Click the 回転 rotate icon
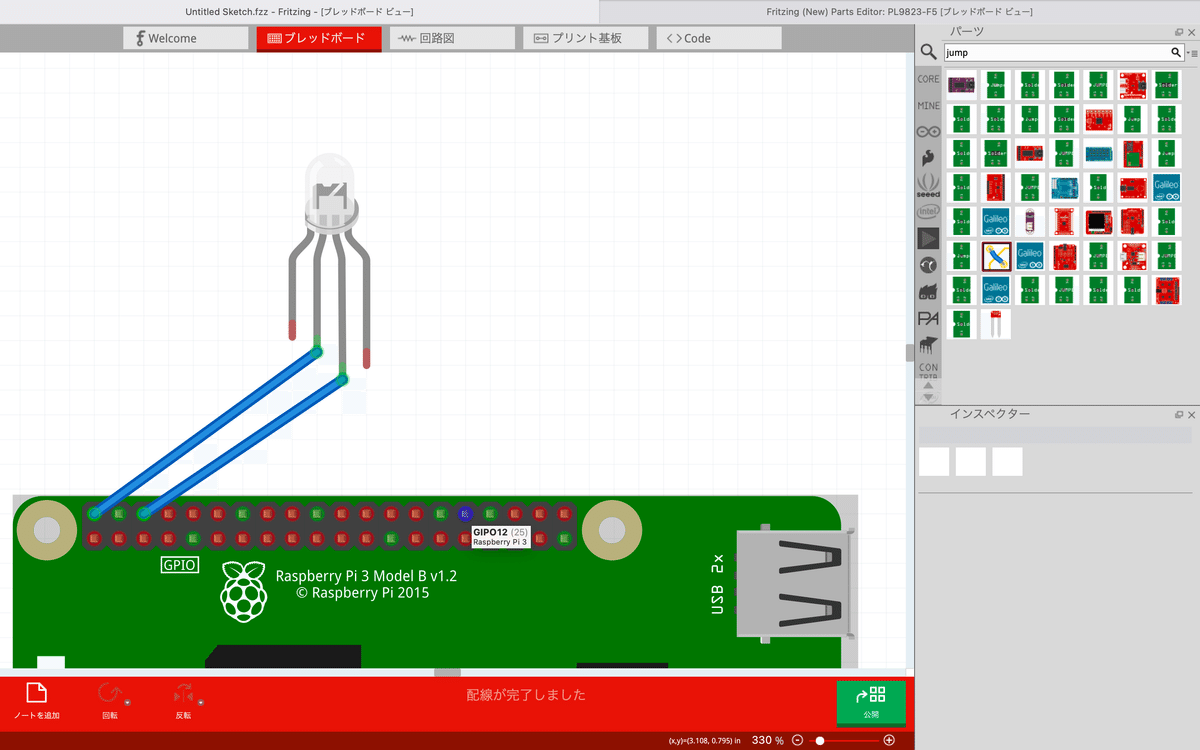The image size is (1200, 750). point(109,694)
